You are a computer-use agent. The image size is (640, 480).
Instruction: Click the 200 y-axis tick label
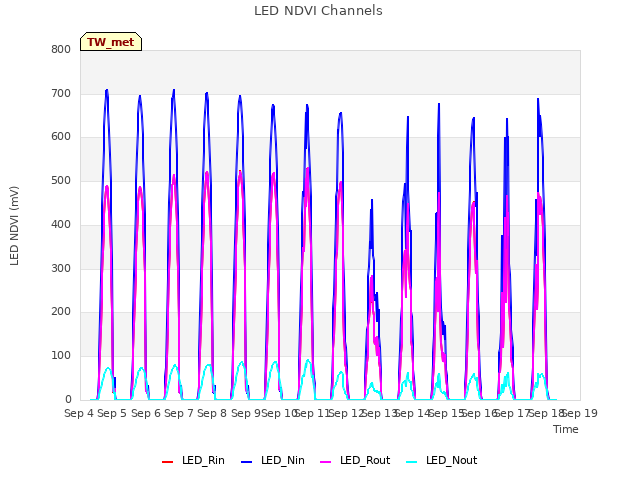pos(61,311)
